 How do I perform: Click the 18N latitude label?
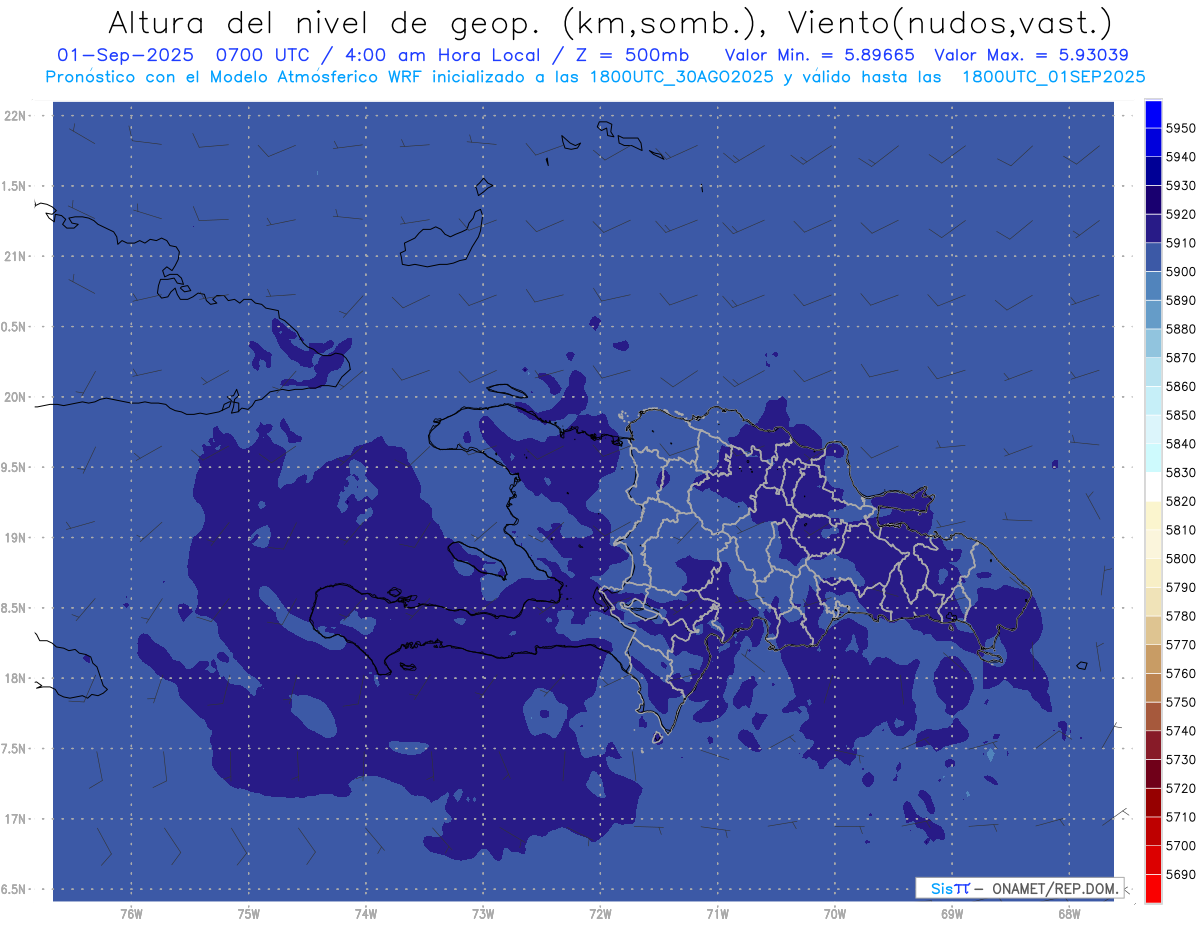pyautogui.click(x=17, y=679)
